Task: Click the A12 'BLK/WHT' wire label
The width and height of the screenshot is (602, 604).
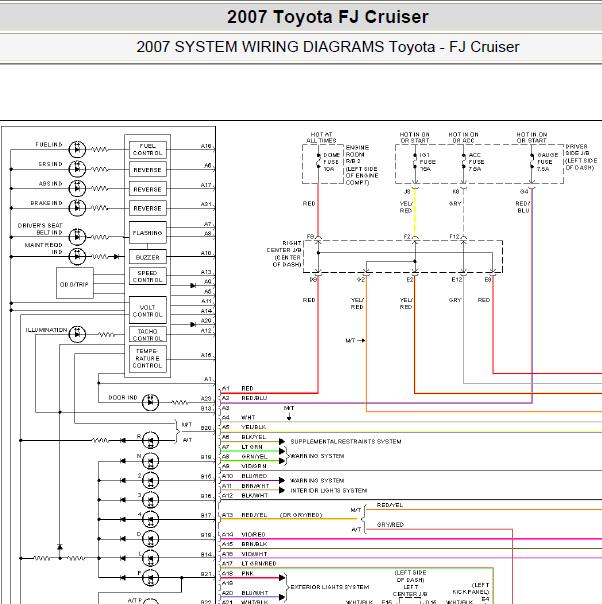Action: coord(255,495)
